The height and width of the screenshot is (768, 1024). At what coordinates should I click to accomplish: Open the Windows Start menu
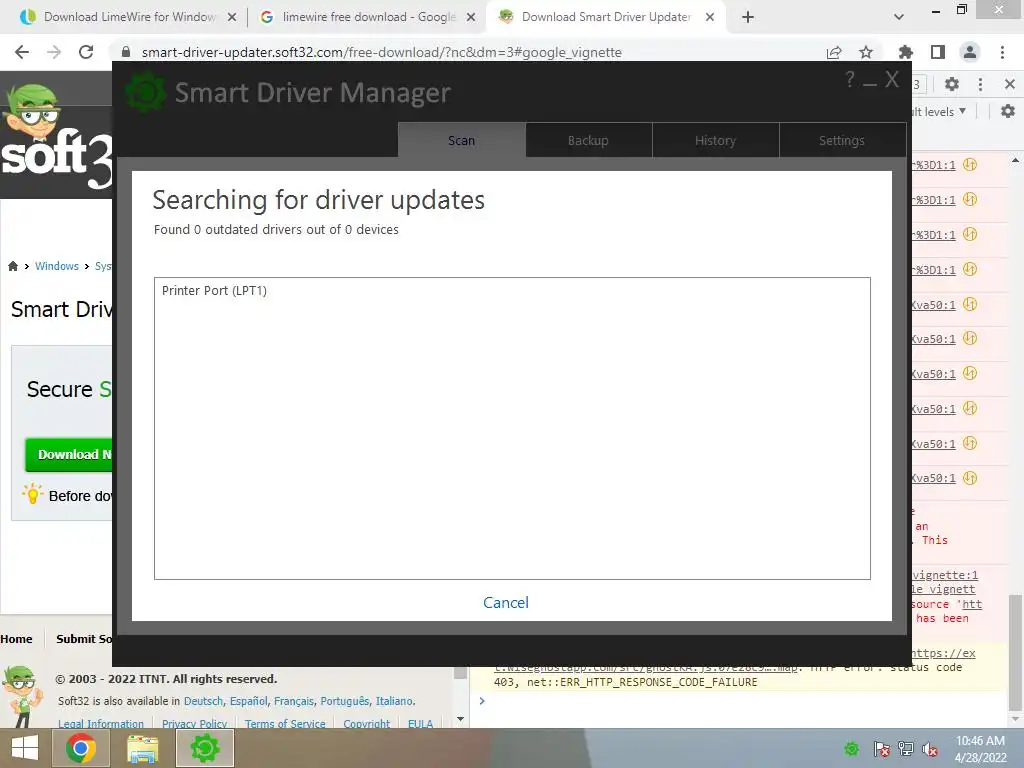(25, 748)
